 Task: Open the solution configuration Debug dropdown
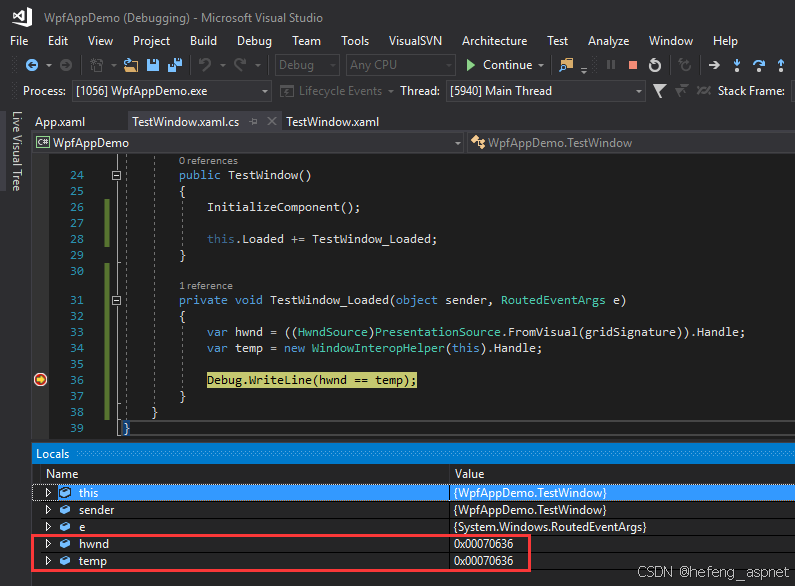pos(307,65)
